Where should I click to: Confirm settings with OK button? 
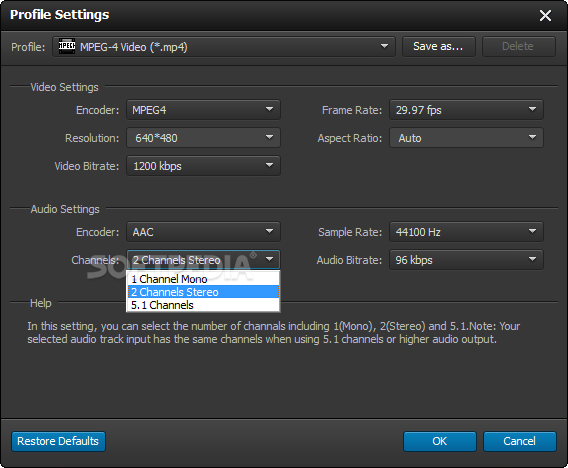click(x=440, y=441)
